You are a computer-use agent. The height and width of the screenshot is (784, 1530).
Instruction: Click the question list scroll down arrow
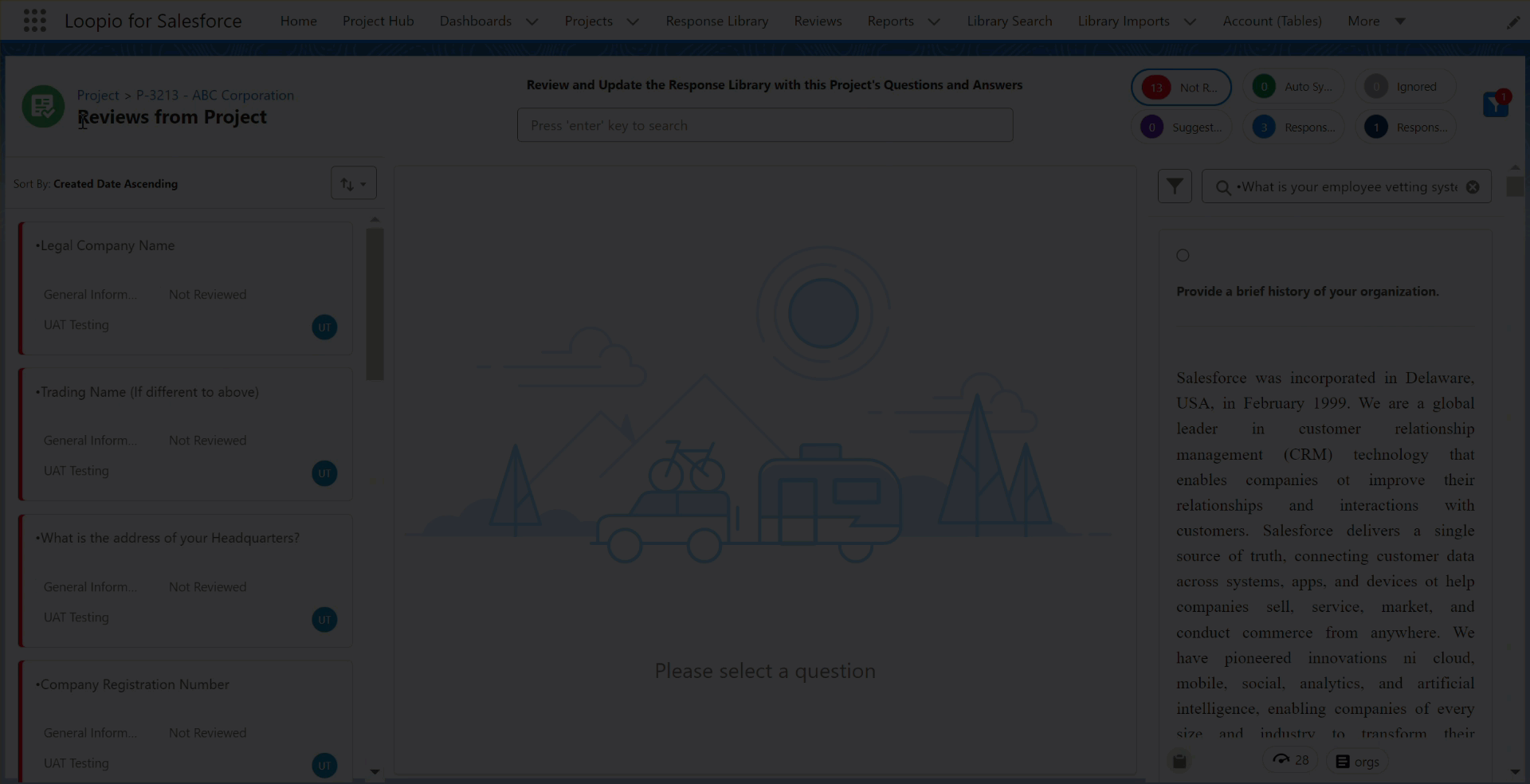375,772
